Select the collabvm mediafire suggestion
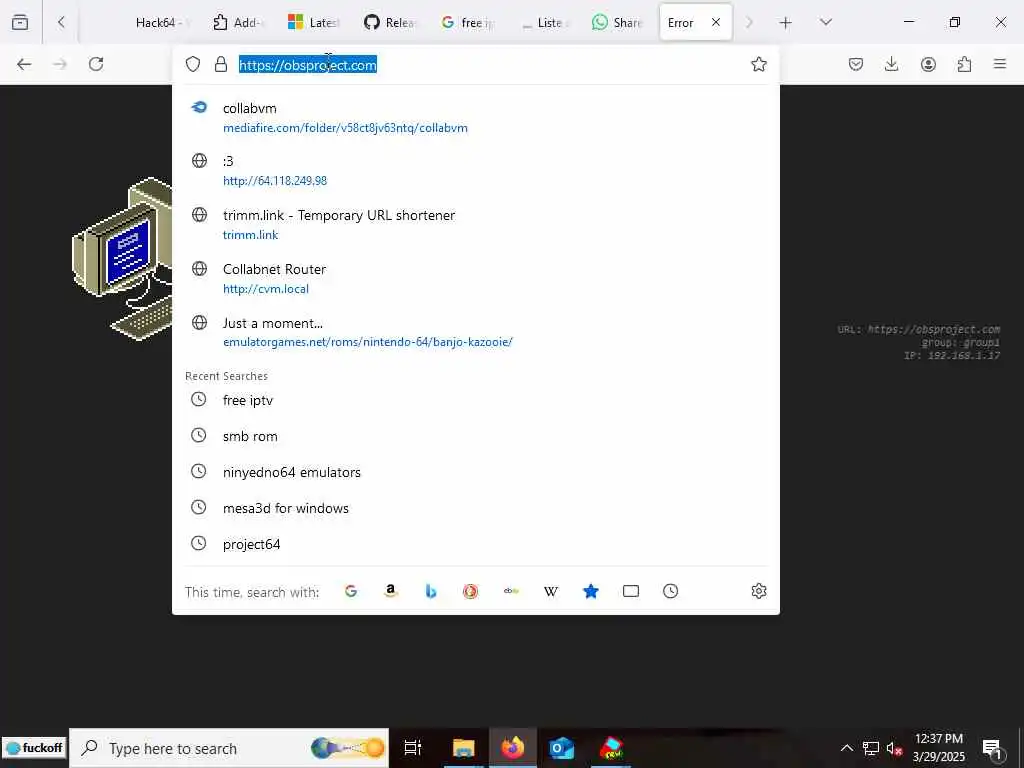The height and width of the screenshot is (768, 1024). [475, 118]
